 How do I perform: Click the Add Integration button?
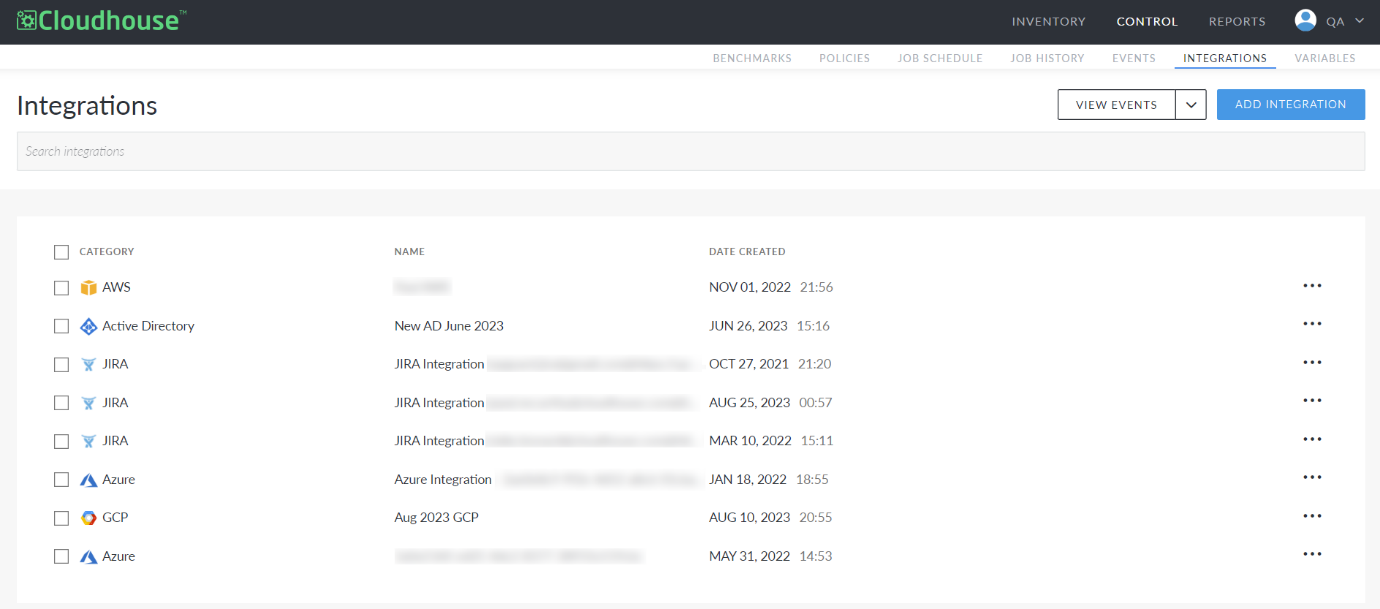tap(1290, 105)
